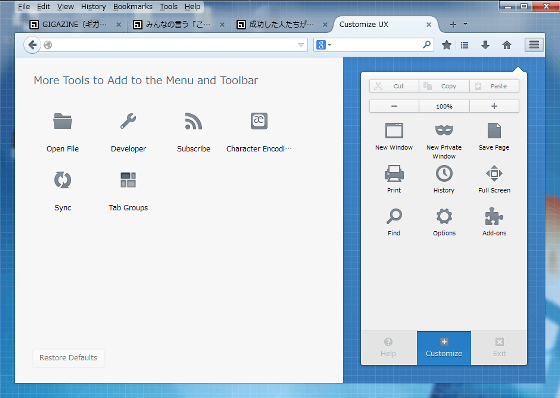Click the New Window icon in menu panel
This screenshot has width=560, height=398.
[394, 130]
